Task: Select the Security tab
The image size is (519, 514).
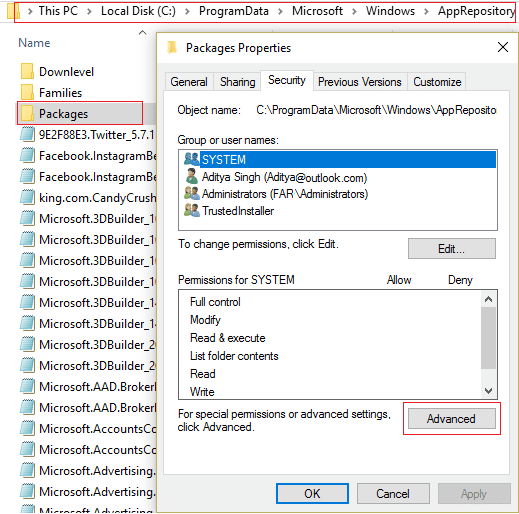Action: click(x=287, y=80)
